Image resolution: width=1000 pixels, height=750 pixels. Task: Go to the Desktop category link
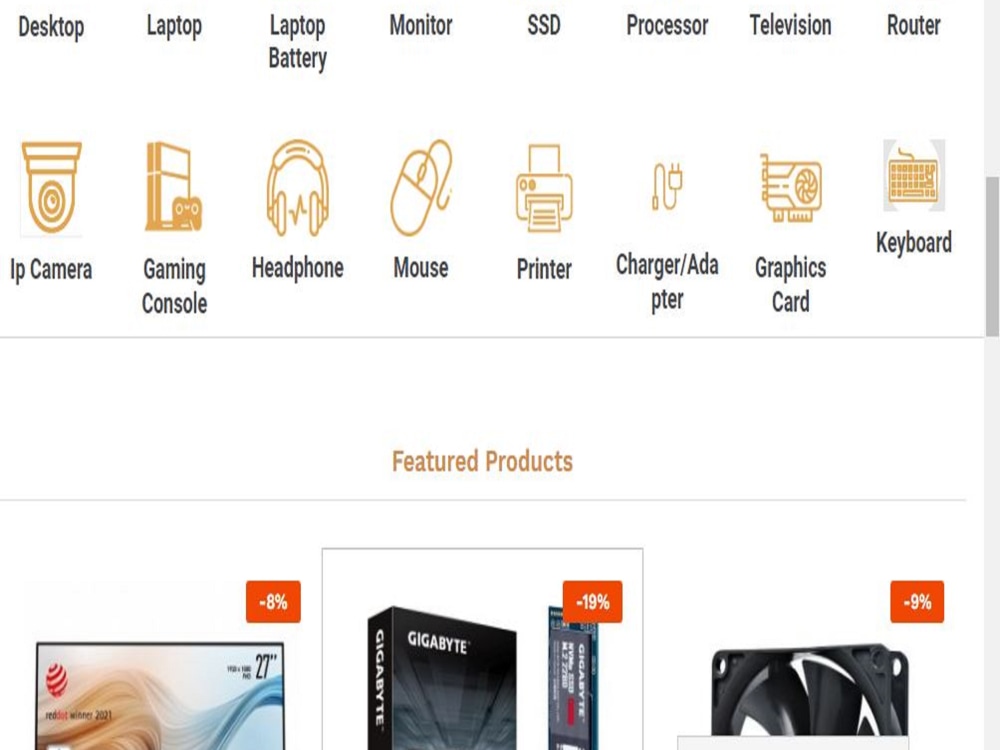(51, 27)
